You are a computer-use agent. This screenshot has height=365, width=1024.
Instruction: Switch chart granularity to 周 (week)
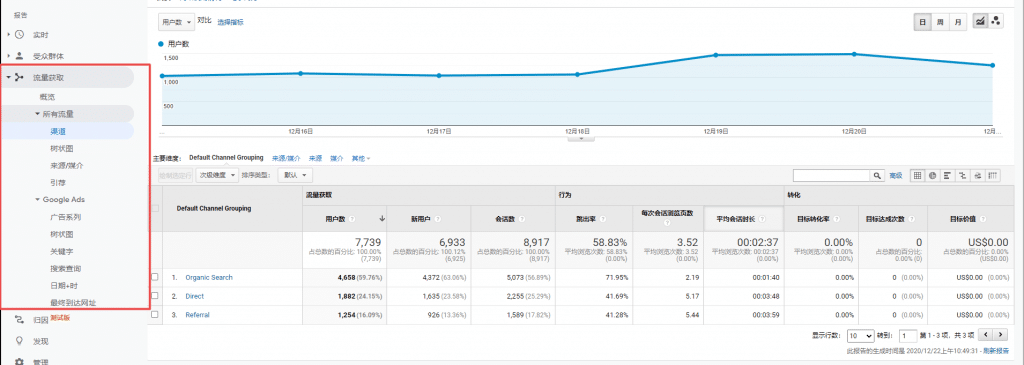[940, 22]
